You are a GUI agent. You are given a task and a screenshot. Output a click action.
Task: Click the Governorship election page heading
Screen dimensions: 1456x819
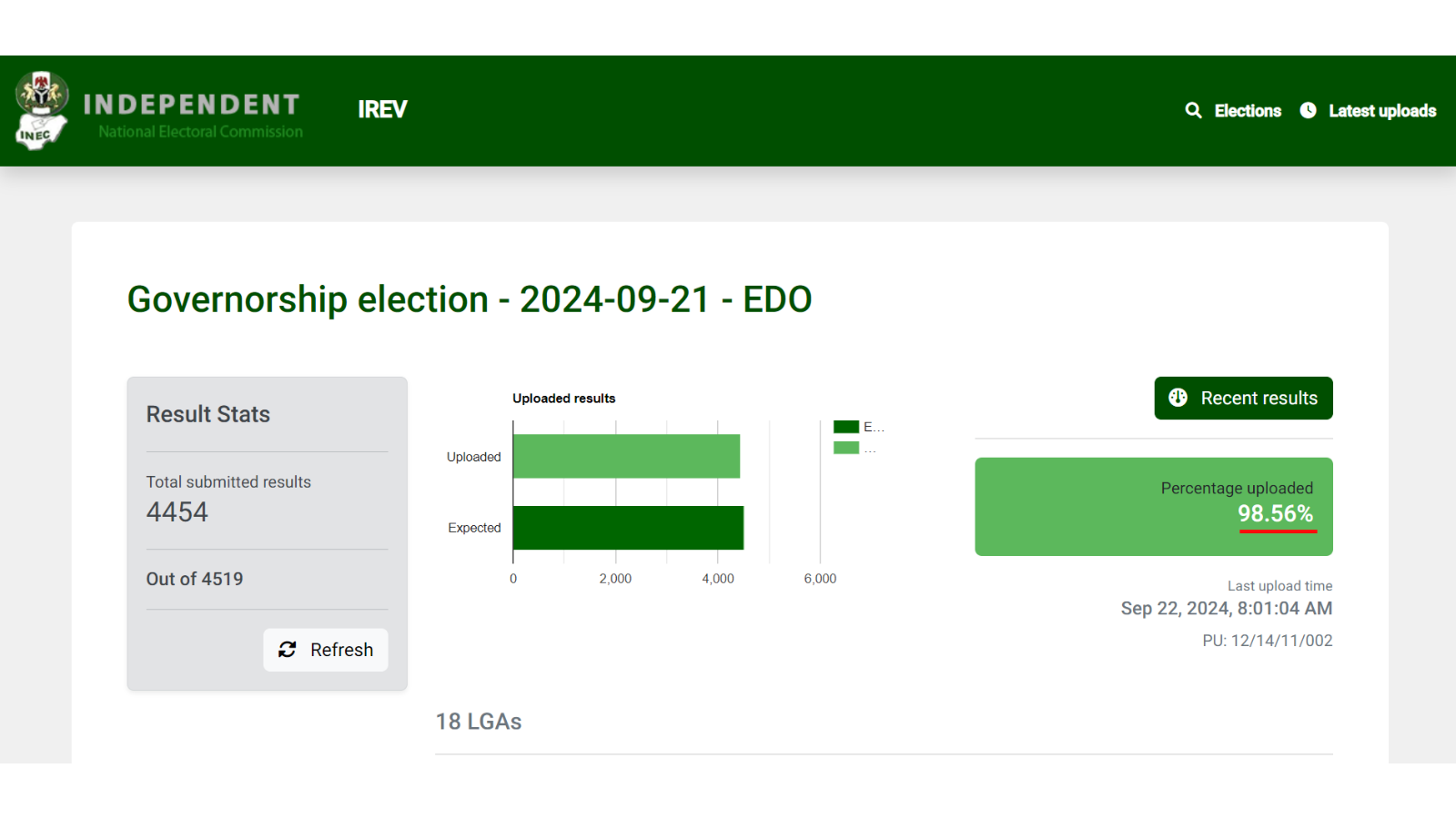470,299
